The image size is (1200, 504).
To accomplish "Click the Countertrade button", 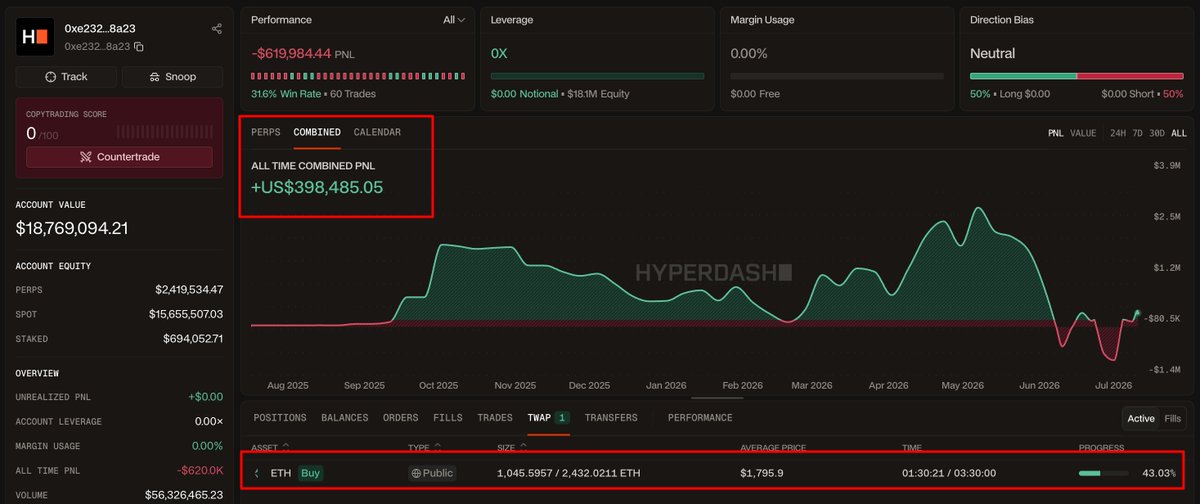I will tap(119, 157).
